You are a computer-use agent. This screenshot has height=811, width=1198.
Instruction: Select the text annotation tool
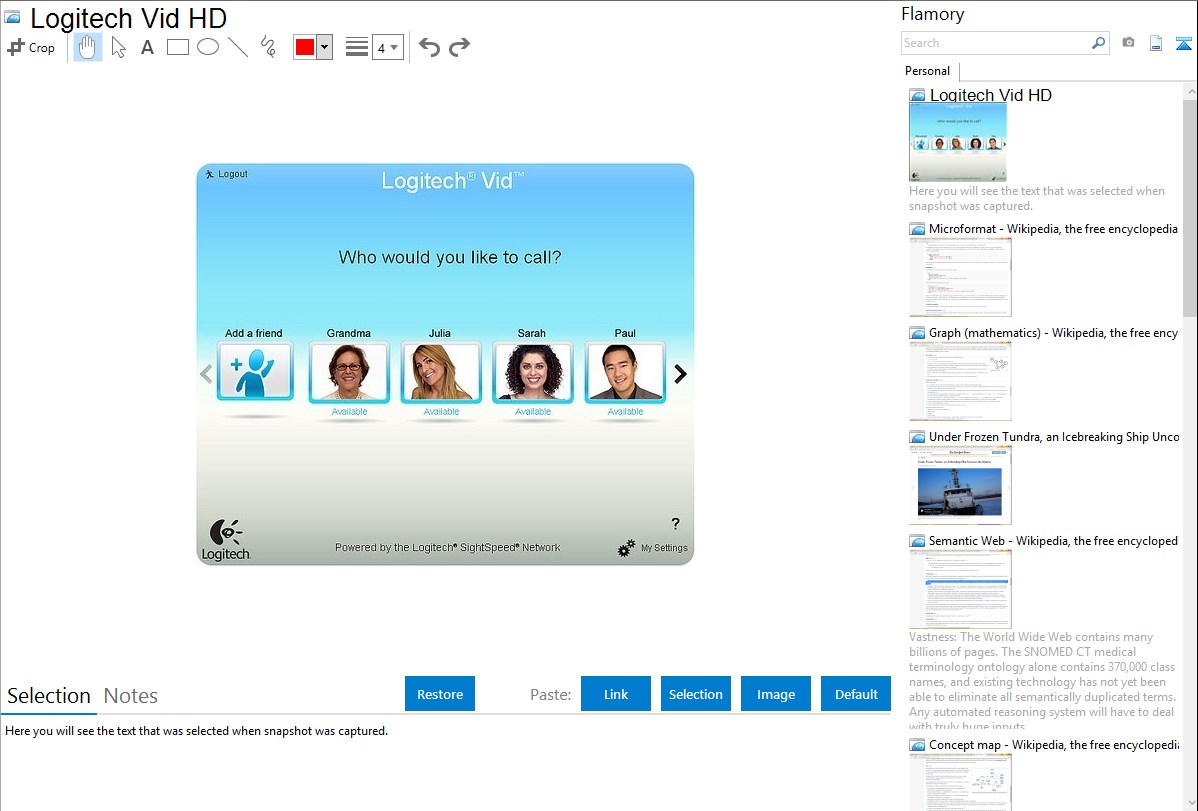click(x=147, y=47)
